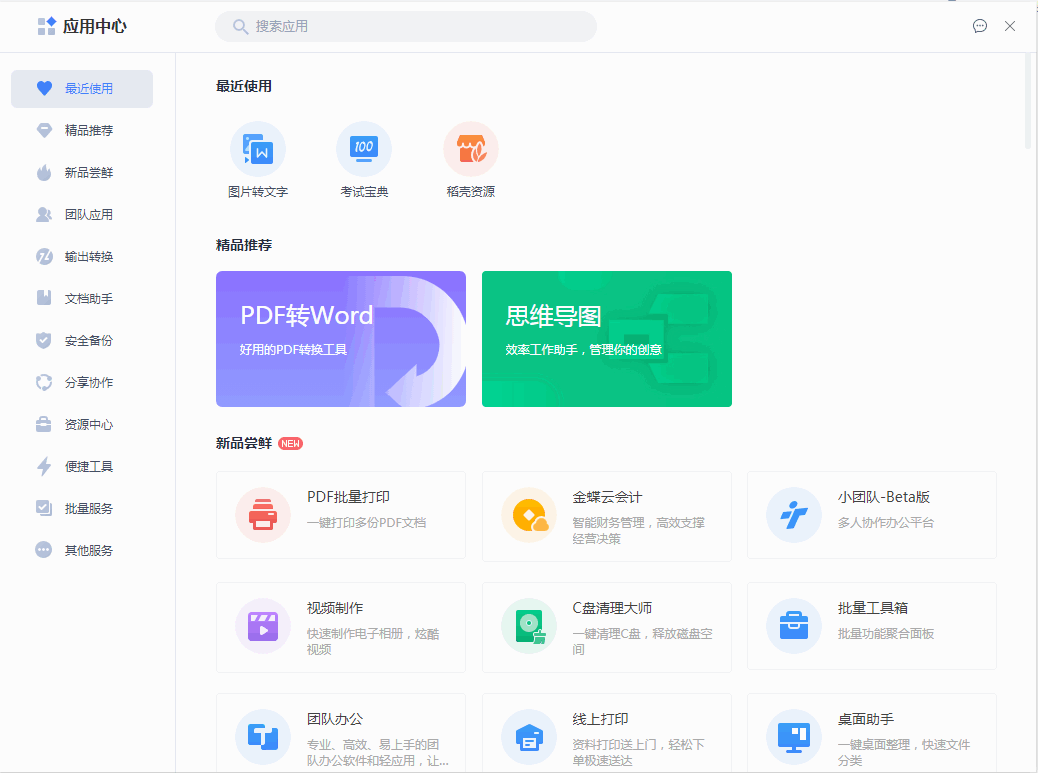Screen dimensions: 1039x774
Task: Click the 线上打印 title text
Action: (x=600, y=719)
